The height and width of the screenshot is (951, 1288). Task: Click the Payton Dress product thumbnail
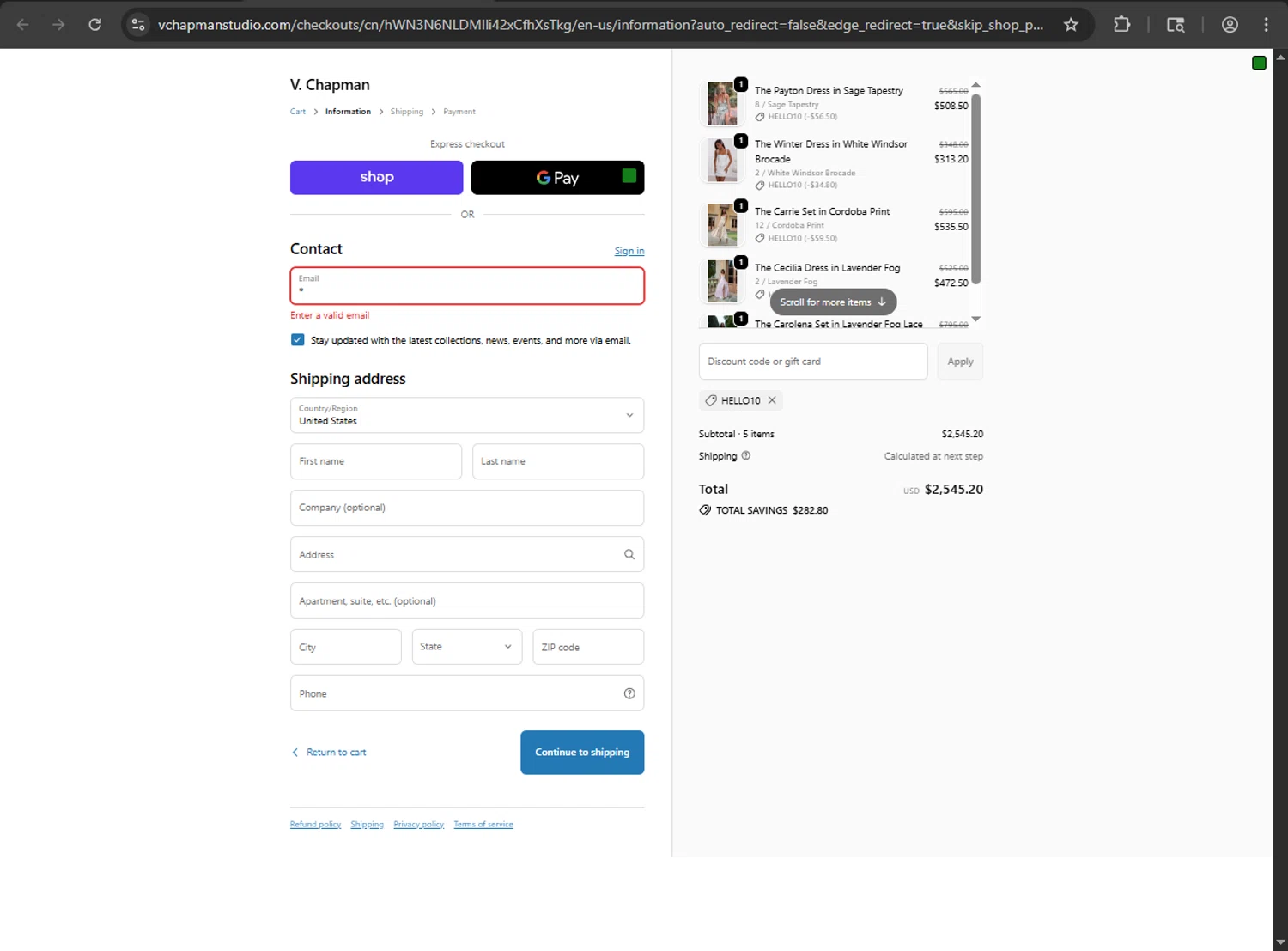click(722, 103)
